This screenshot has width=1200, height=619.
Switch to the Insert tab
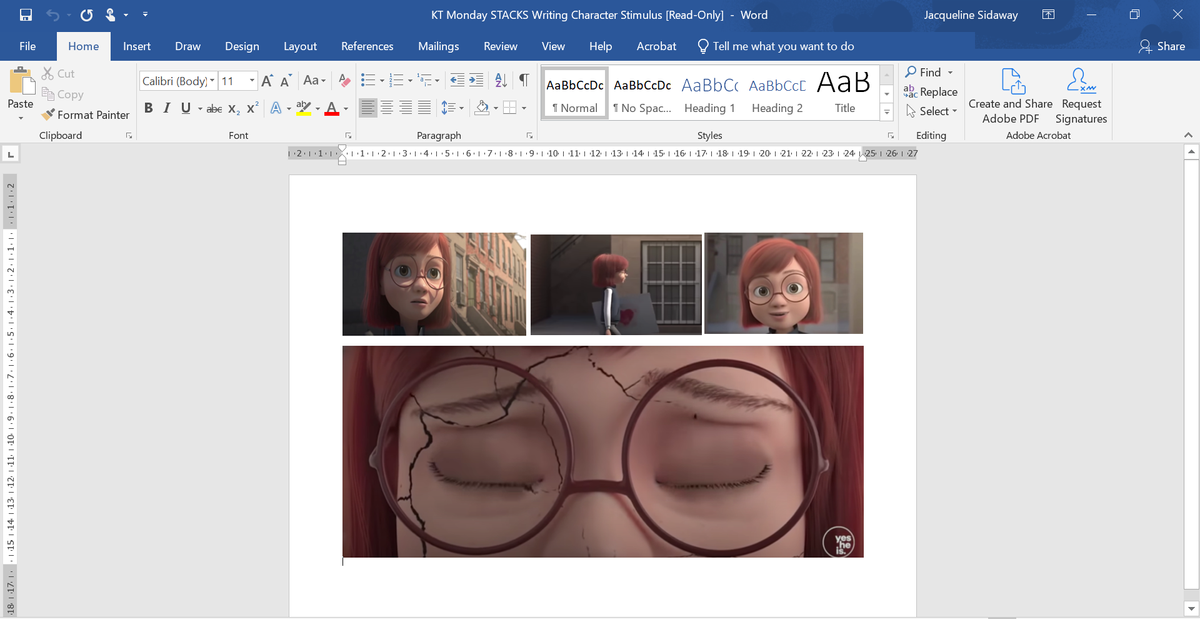point(137,46)
